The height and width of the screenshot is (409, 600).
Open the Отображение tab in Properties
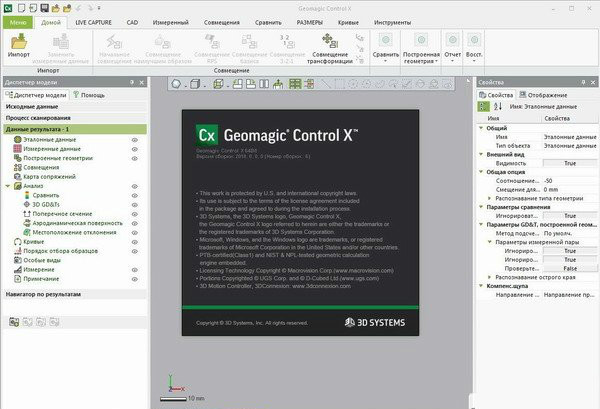click(543, 95)
